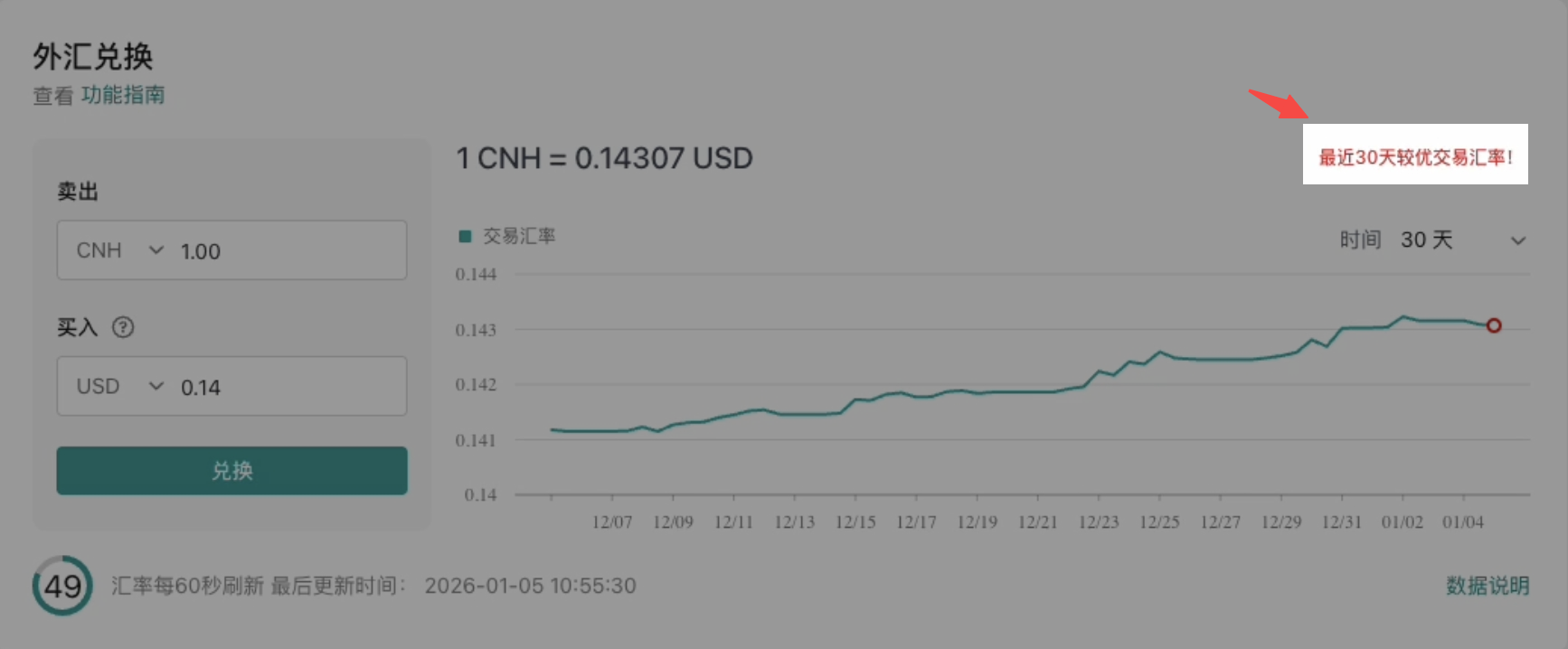Screen dimensions: 1568x649
Task: Click the 49-second refresh countdown circle
Action: pos(62,586)
